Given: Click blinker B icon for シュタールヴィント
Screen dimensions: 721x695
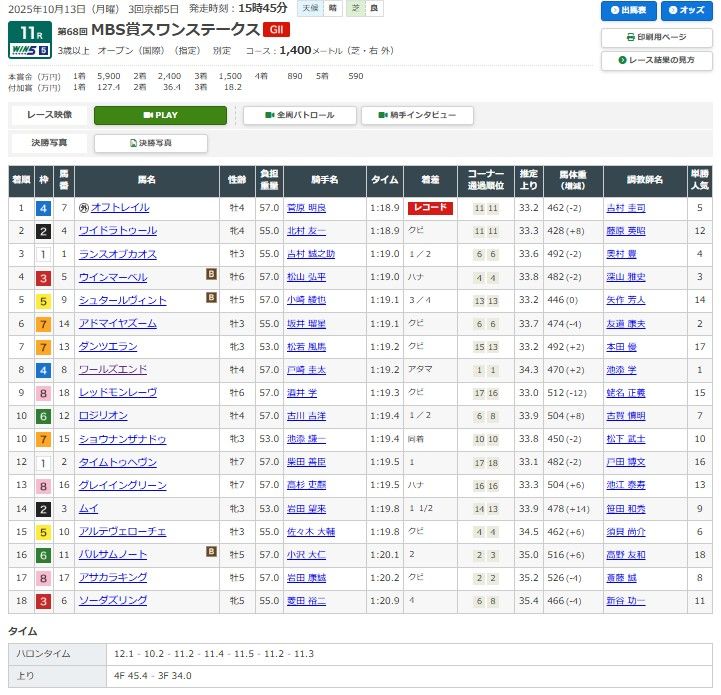Looking at the screenshot, I should coord(211,297).
